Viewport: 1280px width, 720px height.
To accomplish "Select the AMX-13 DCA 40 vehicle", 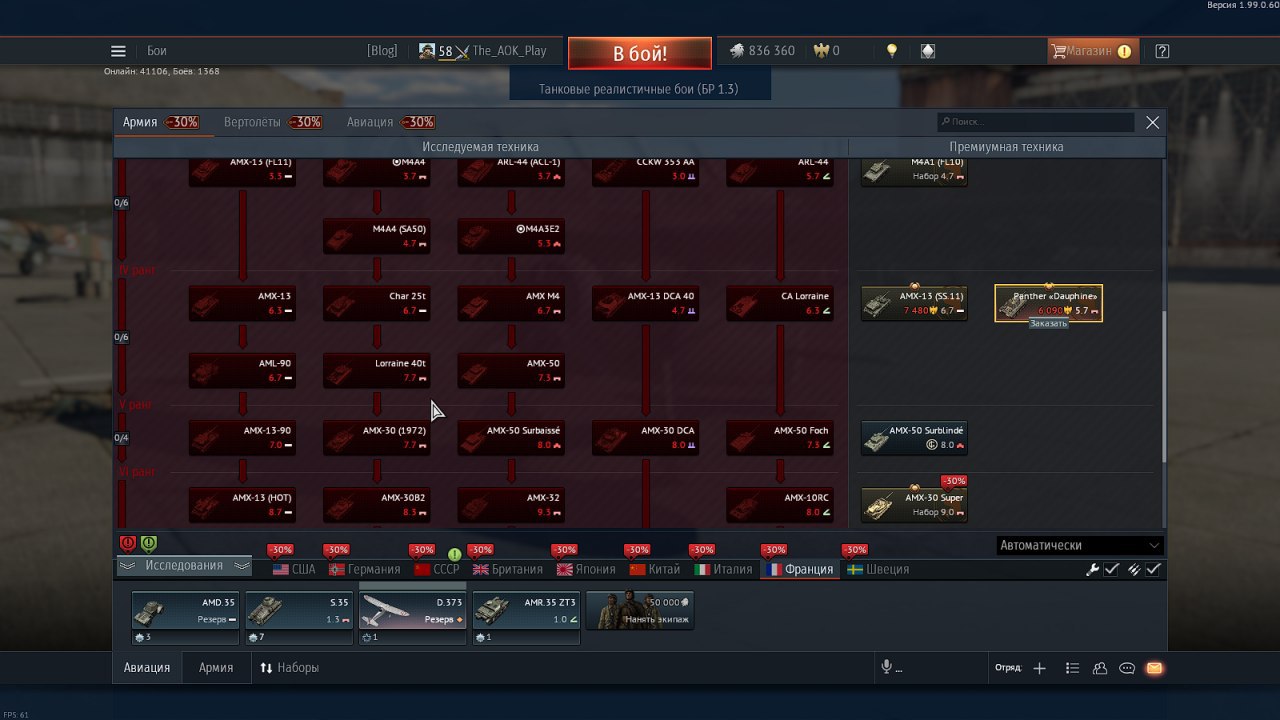I will coord(646,304).
